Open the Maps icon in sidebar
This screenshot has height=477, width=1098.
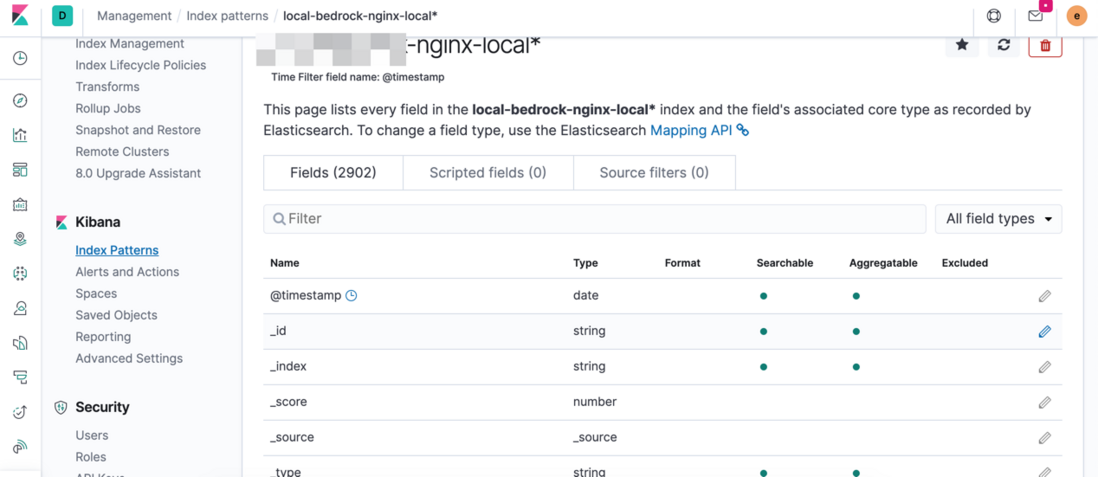click(20, 240)
